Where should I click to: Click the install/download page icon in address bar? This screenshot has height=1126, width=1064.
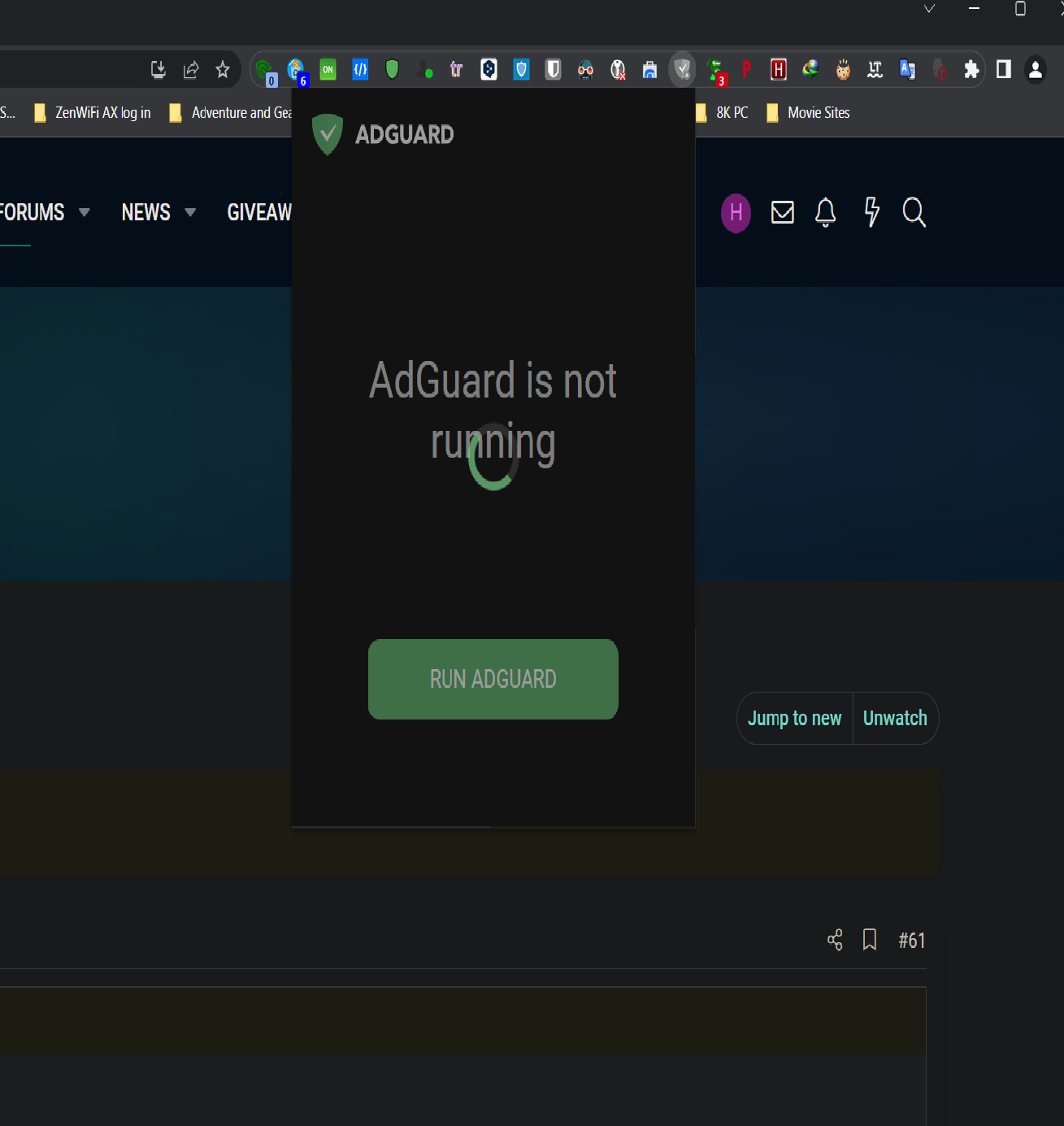(159, 70)
